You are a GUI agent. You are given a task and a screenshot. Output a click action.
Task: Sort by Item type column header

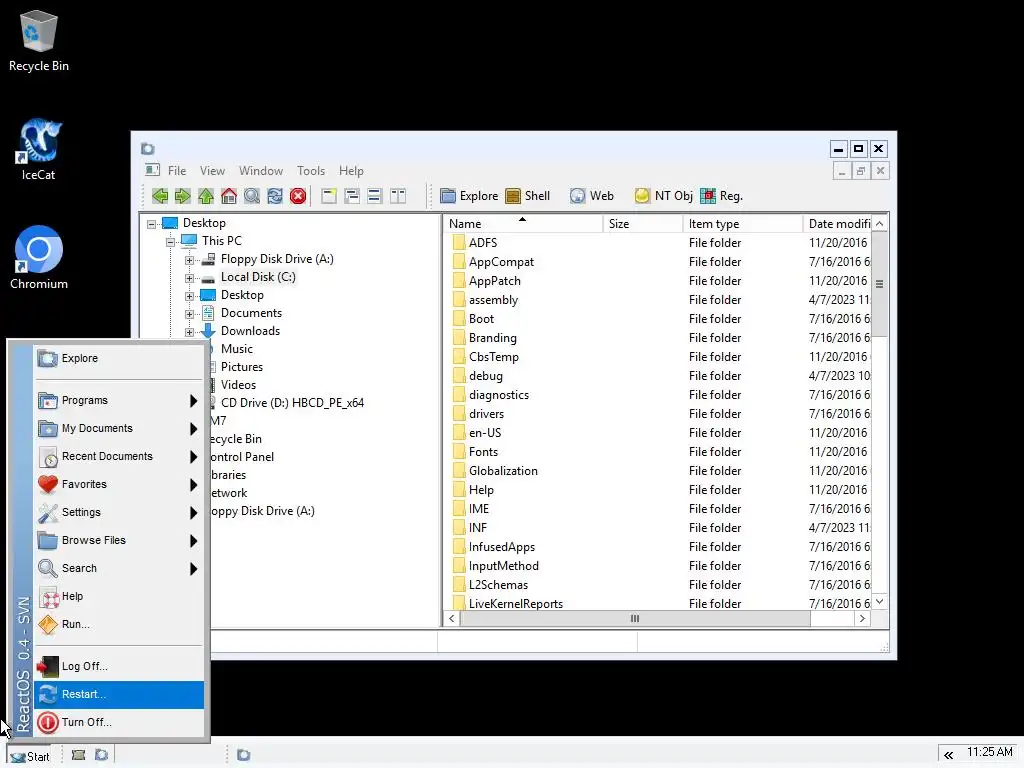tap(743, 223)
